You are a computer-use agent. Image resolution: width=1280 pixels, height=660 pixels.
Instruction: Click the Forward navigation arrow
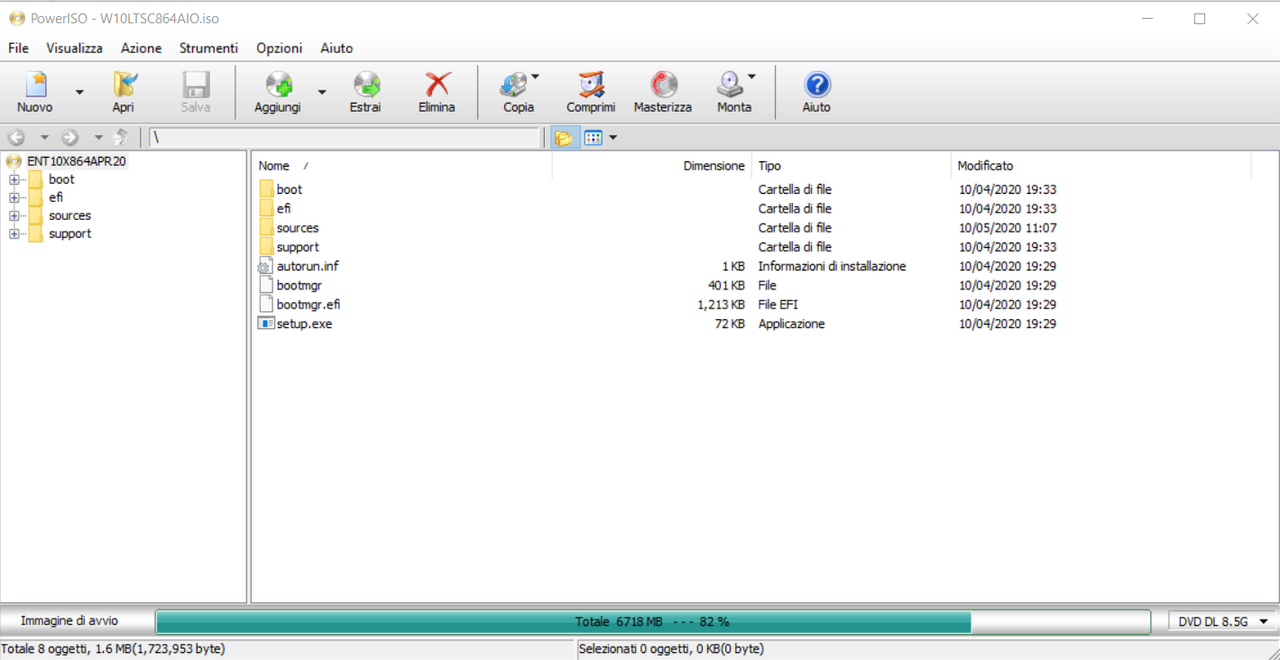click(x=70, y=137)
